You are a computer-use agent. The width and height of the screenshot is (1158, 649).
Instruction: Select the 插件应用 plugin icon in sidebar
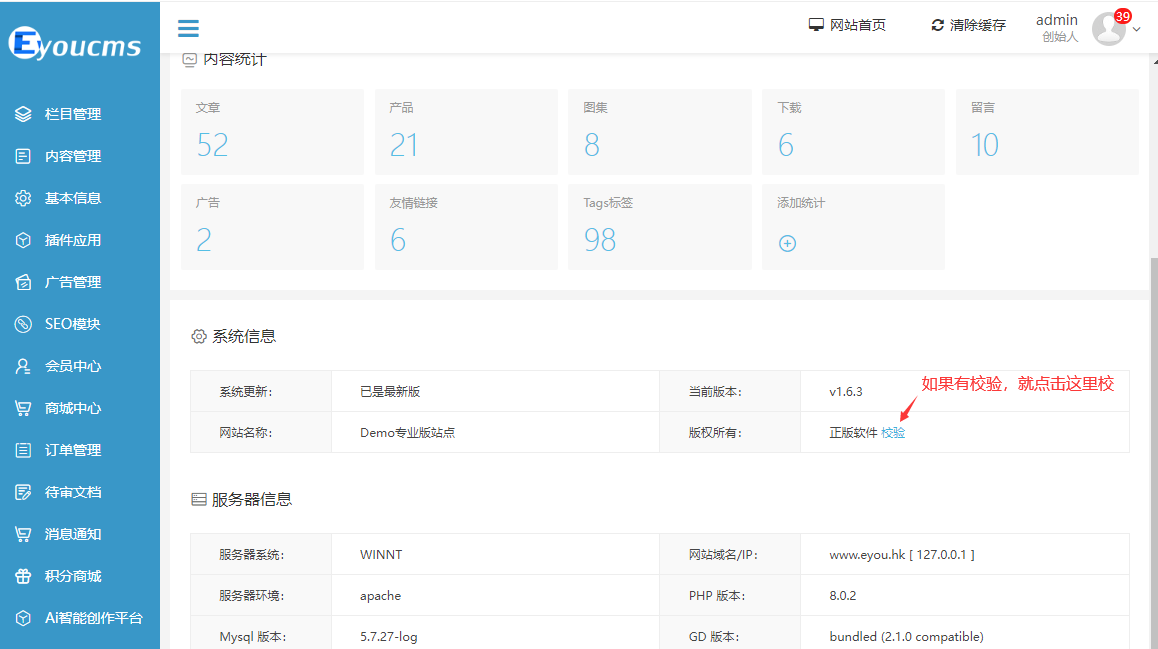click(x=23, y=239)
